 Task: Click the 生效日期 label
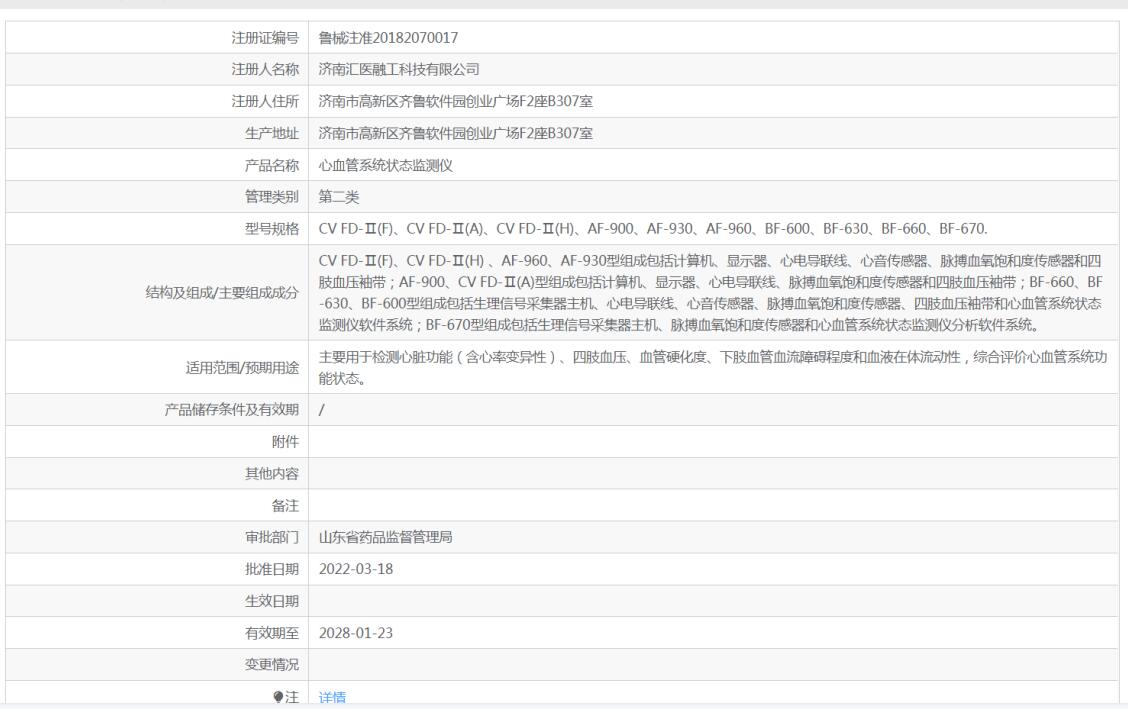coord(272,601)
